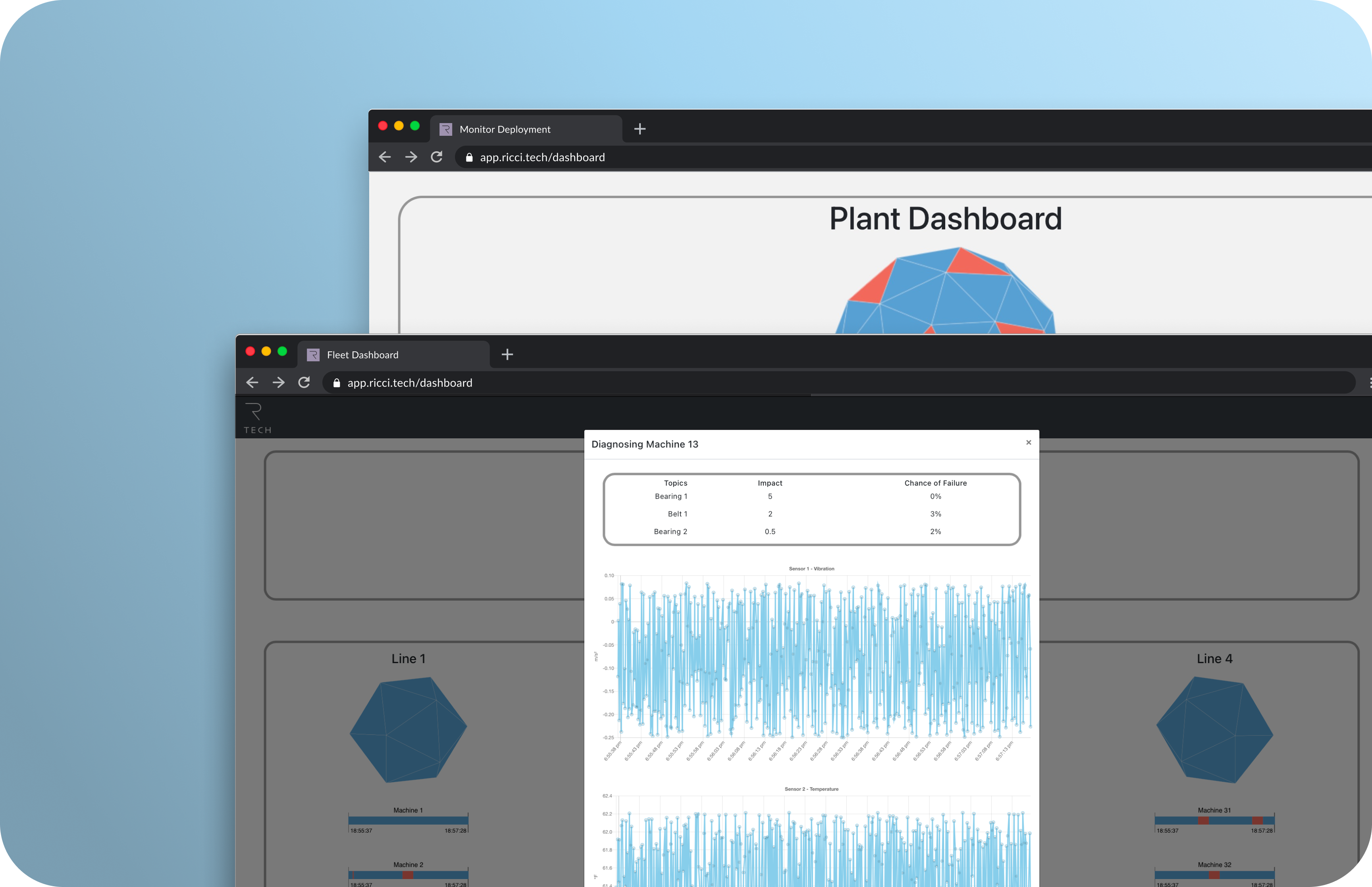This screenshot has height=887, width=1372.
Task: Click Machine 32 status timeline bar
Action: (1214, 875)
